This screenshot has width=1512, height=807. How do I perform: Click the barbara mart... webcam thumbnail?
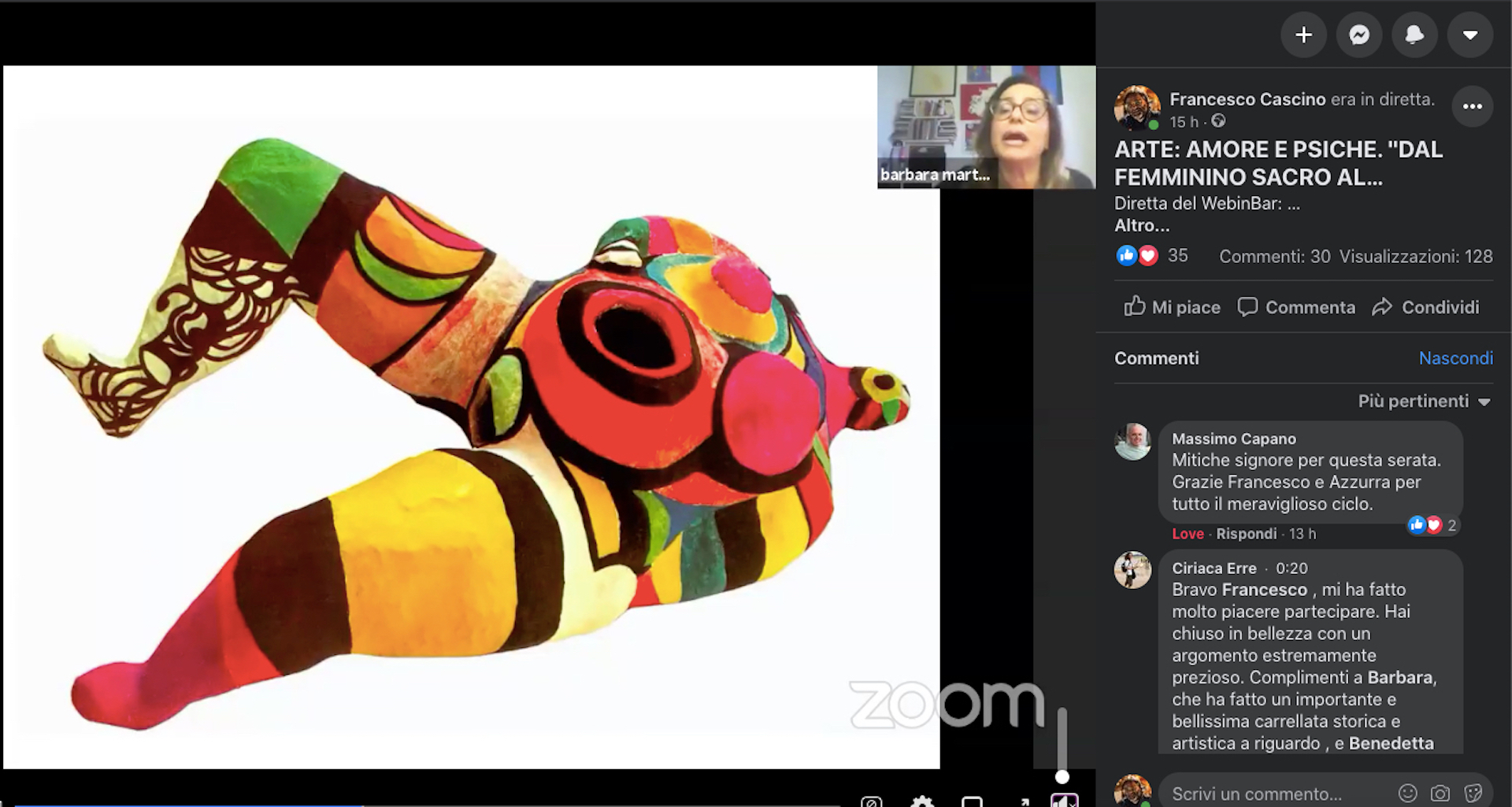986,127
